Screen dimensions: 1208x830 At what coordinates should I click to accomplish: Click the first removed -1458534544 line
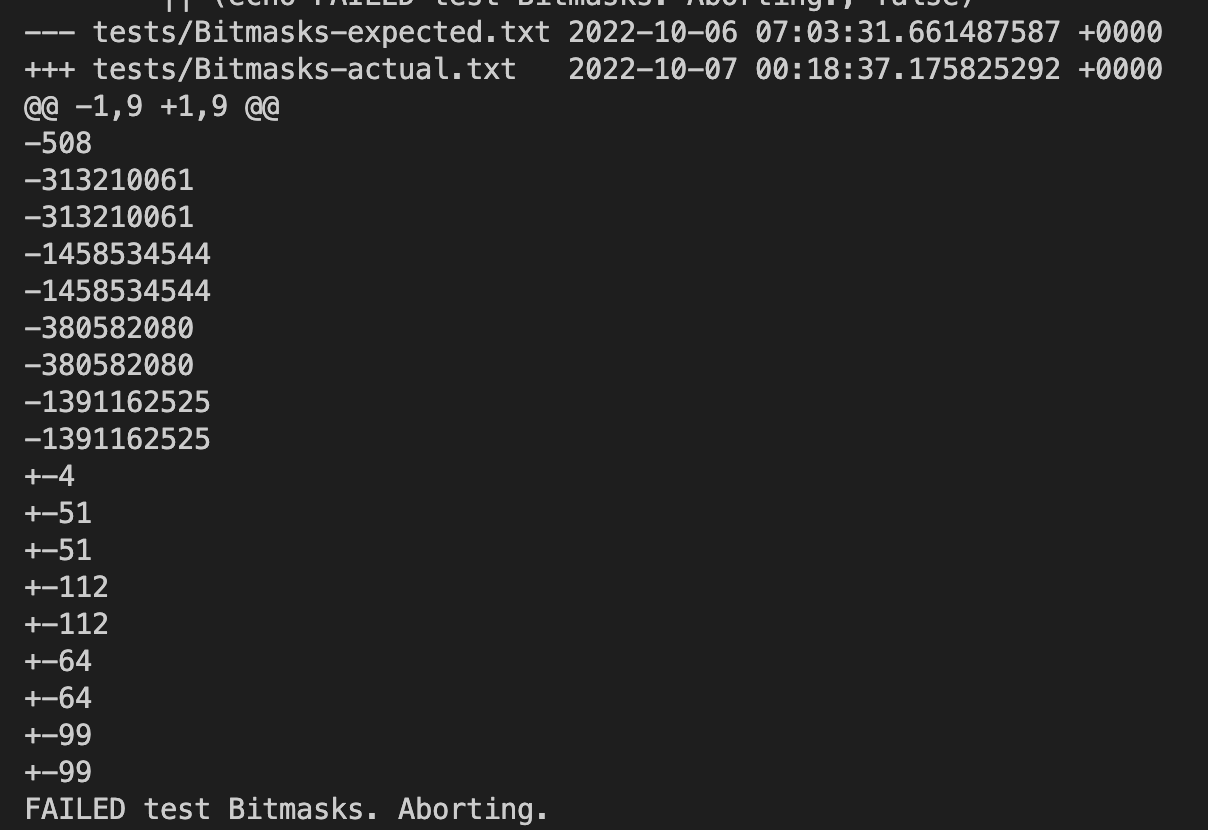point(117,254)
